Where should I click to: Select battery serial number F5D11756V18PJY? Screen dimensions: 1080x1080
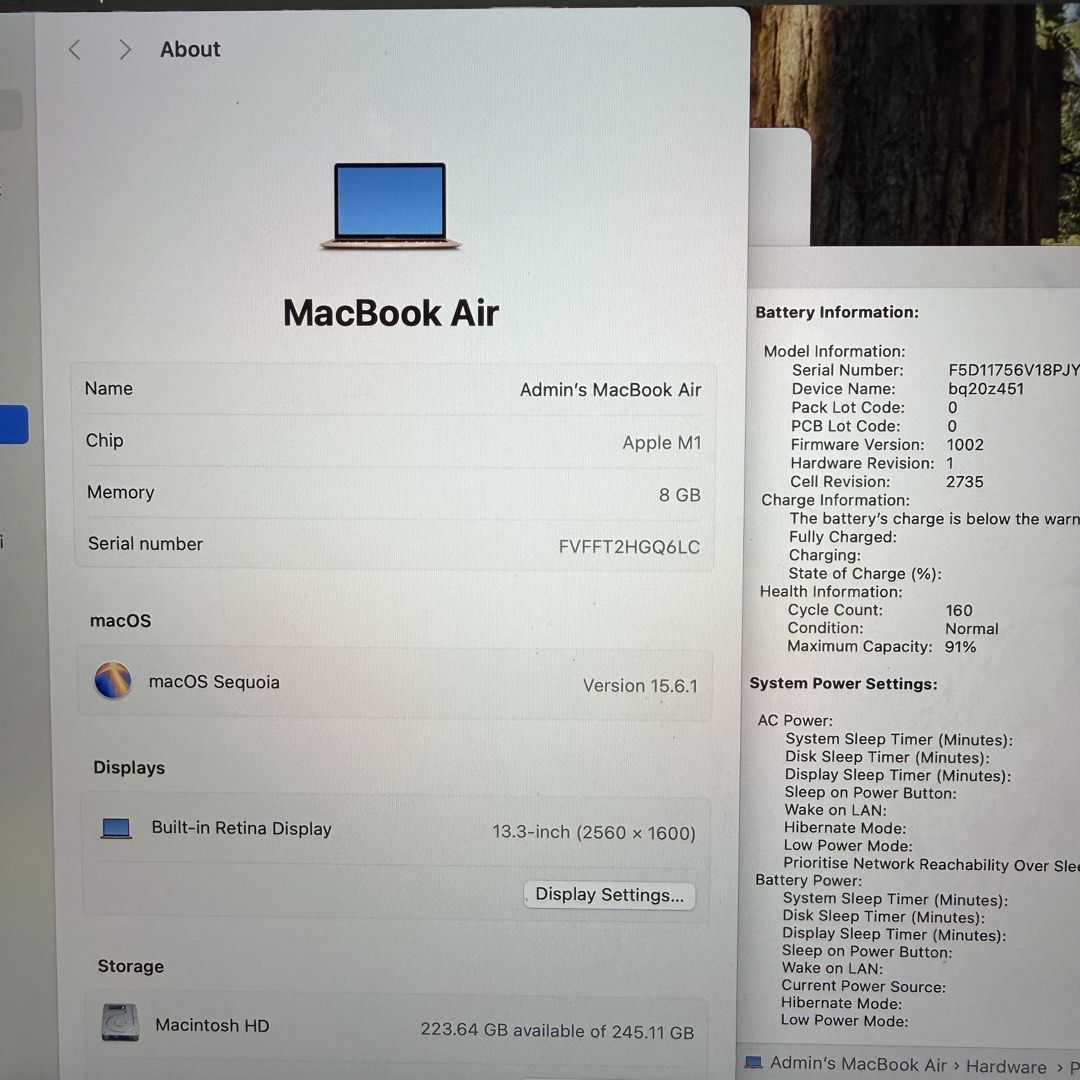[x=1013, y=370]
